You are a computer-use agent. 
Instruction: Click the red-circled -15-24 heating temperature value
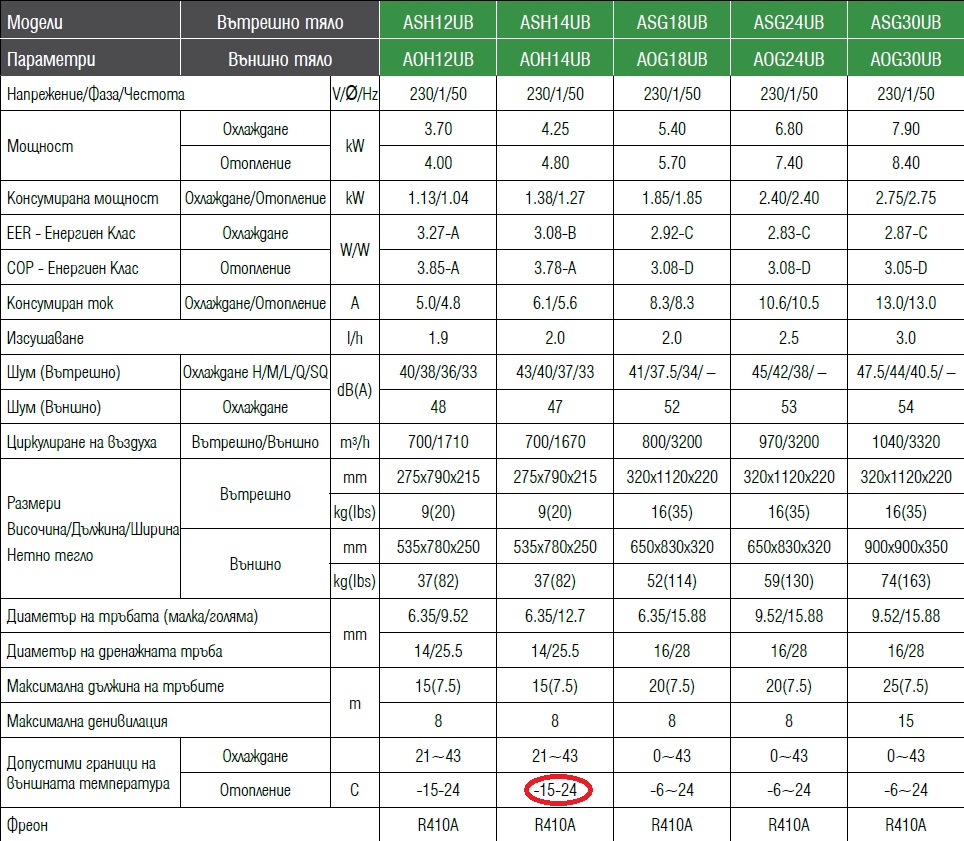click(x=555, y=790)
